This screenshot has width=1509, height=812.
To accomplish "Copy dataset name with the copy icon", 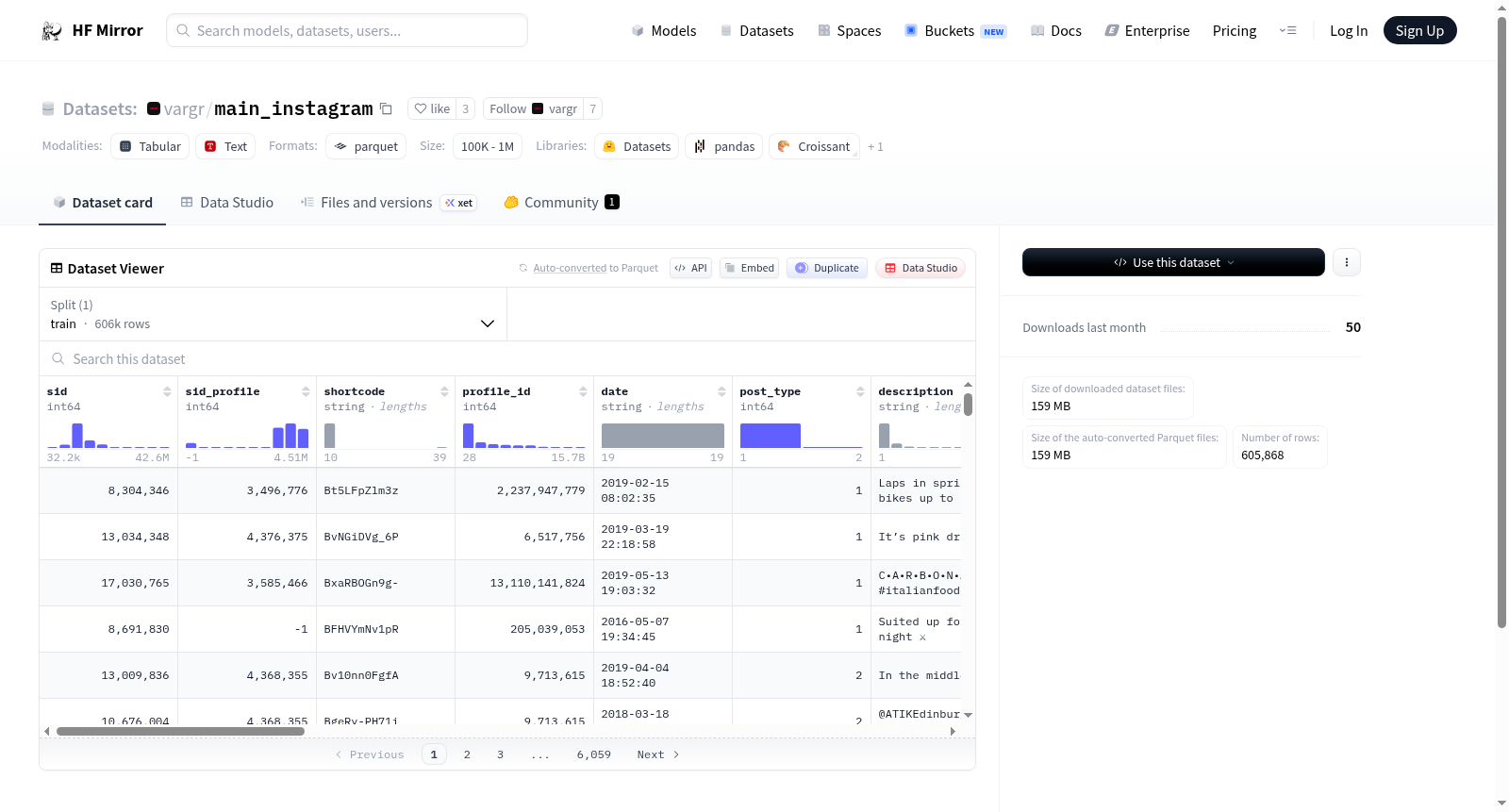I will (386, 108).
